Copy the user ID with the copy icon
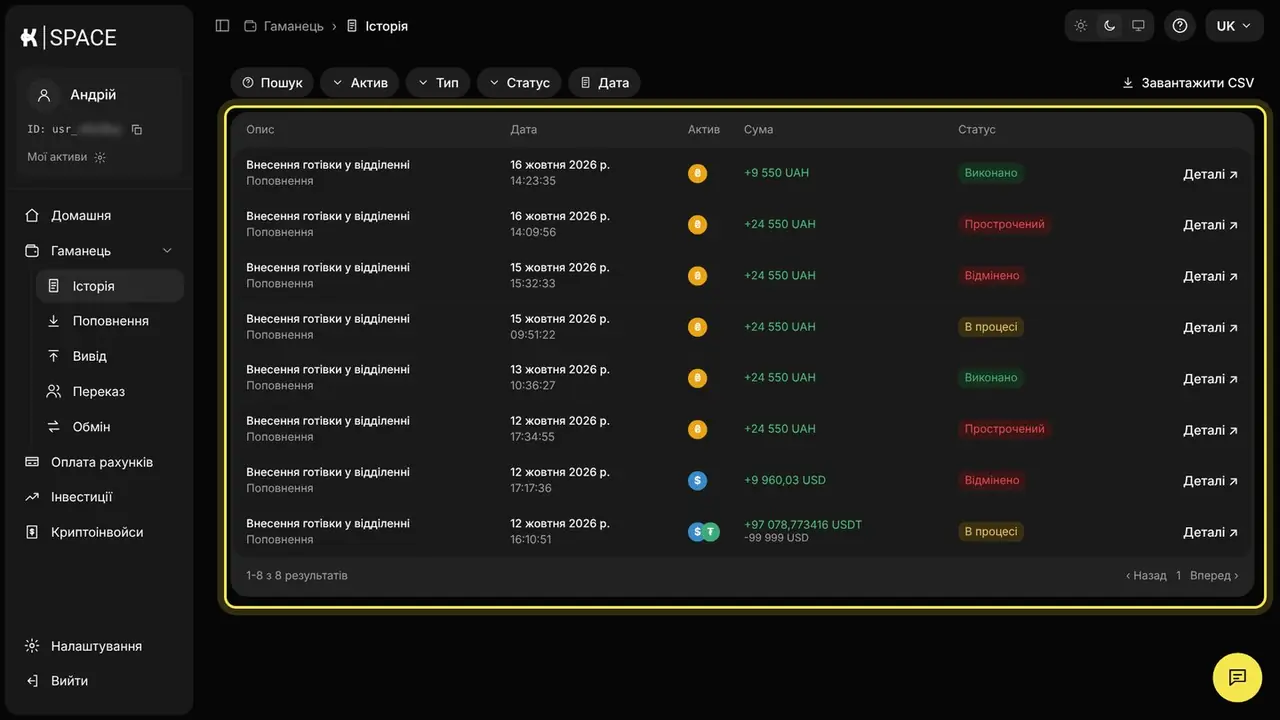This screenshot has width=1280, height=720. pyautogui.click(x=137, y=130)
